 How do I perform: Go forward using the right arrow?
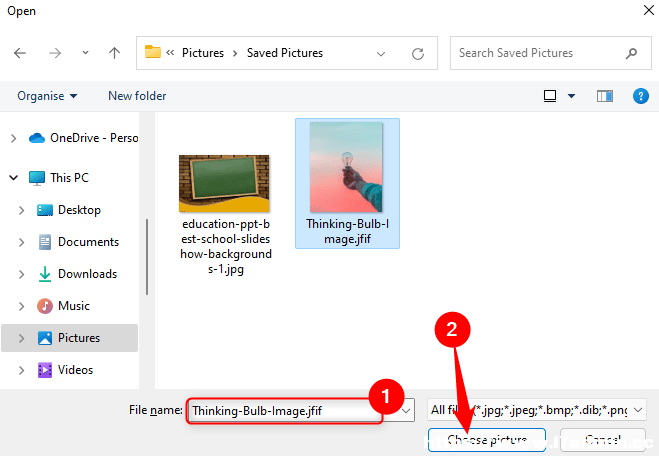tap(55, 53)
